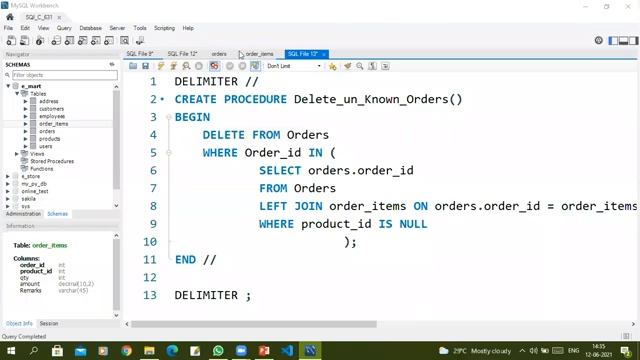The height and width of the screenshot is (360, 640).
Task: Open the Scripting menu
Action: click(164, 28)
